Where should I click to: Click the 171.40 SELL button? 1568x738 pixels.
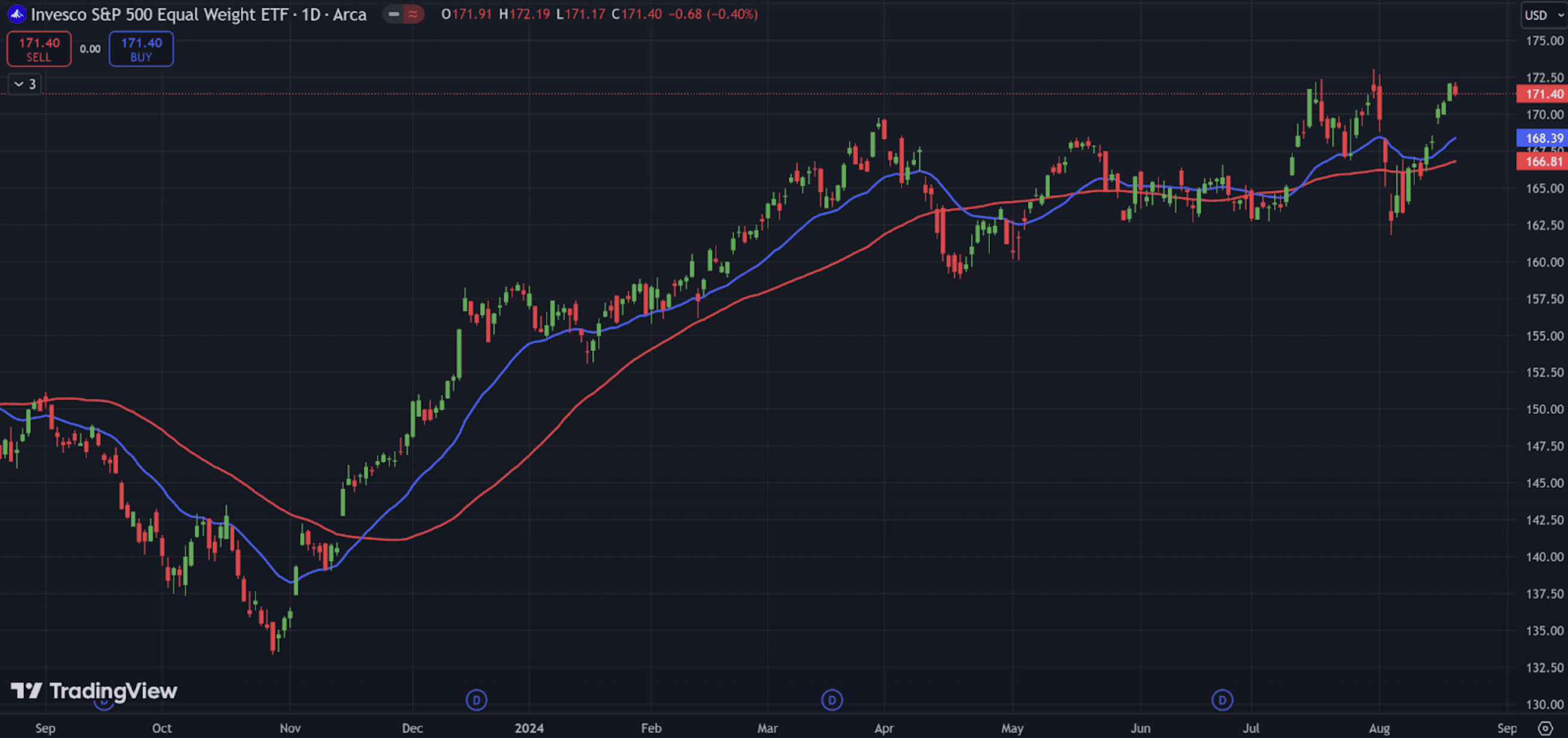tap(39, 48)
